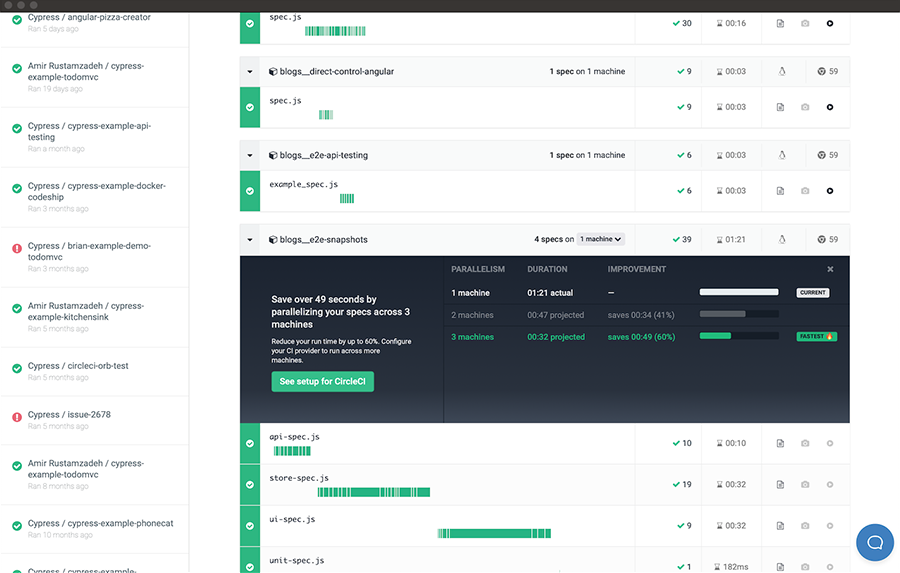The image size is (900, 573).
Task: Open the store-spec.js spec row
Action: click(544, 485)
